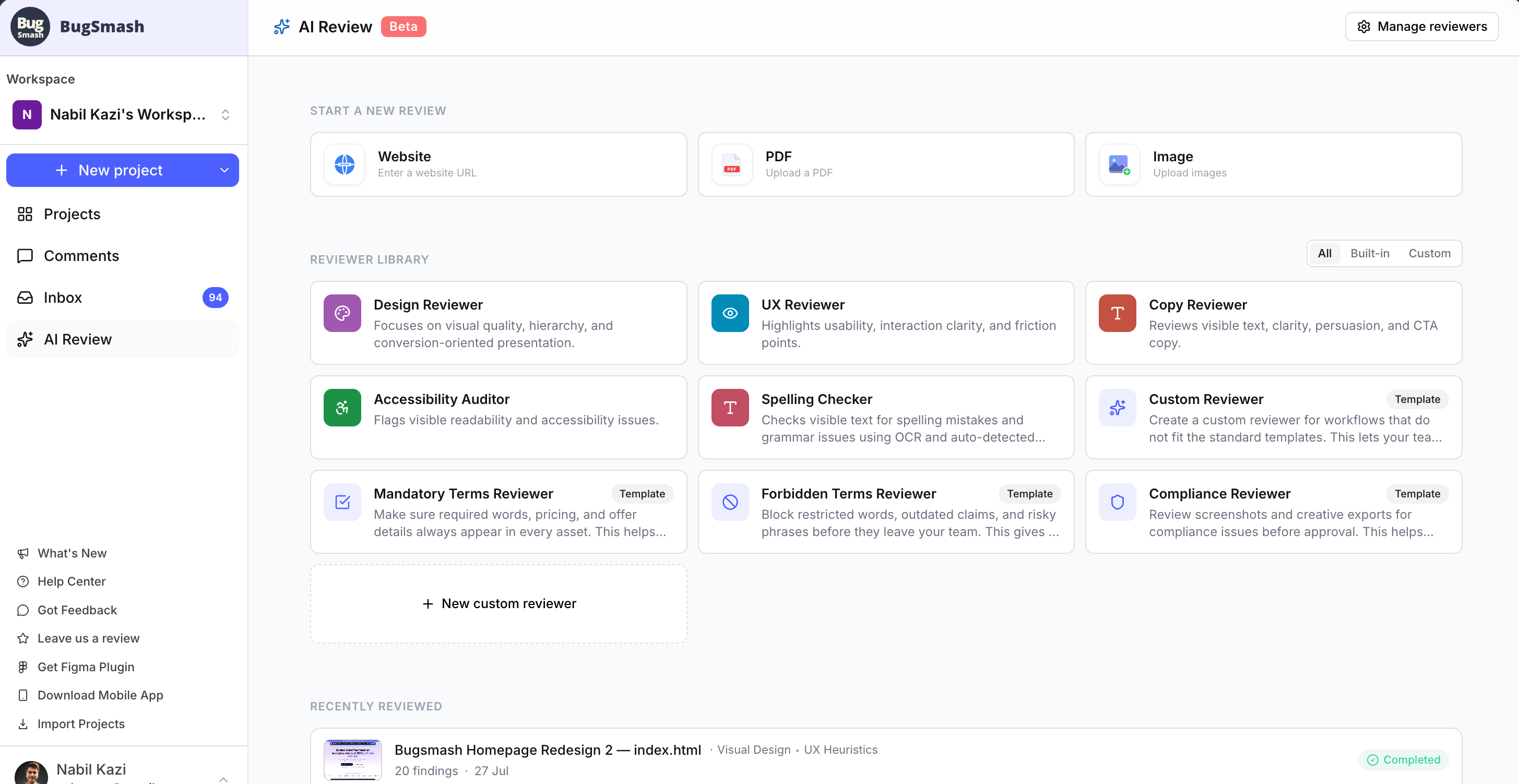The width and height of the screenshot is (1519, 784).
Task: Open the workspace switcher chevrons
Action: 226,114
